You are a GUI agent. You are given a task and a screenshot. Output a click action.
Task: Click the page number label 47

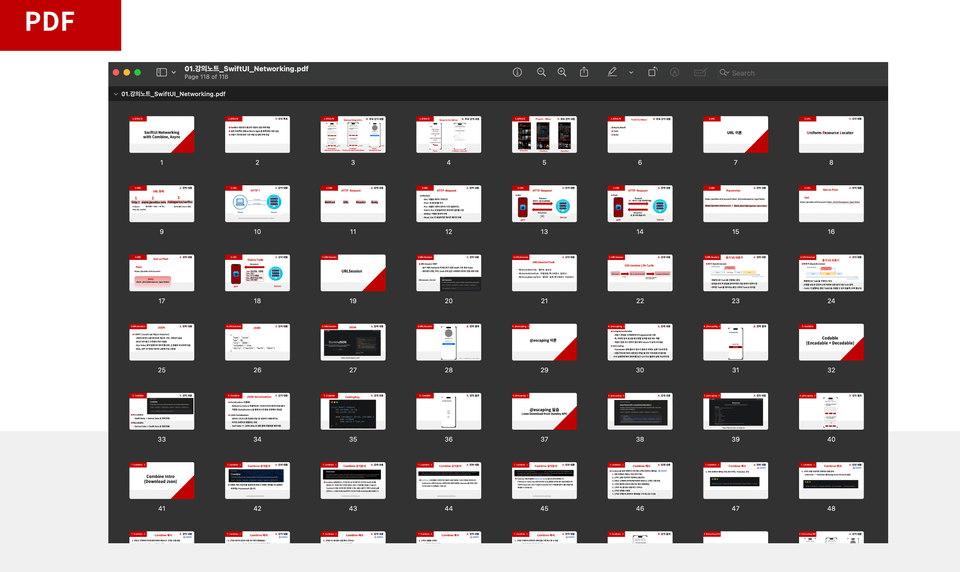tap(735, 508)
